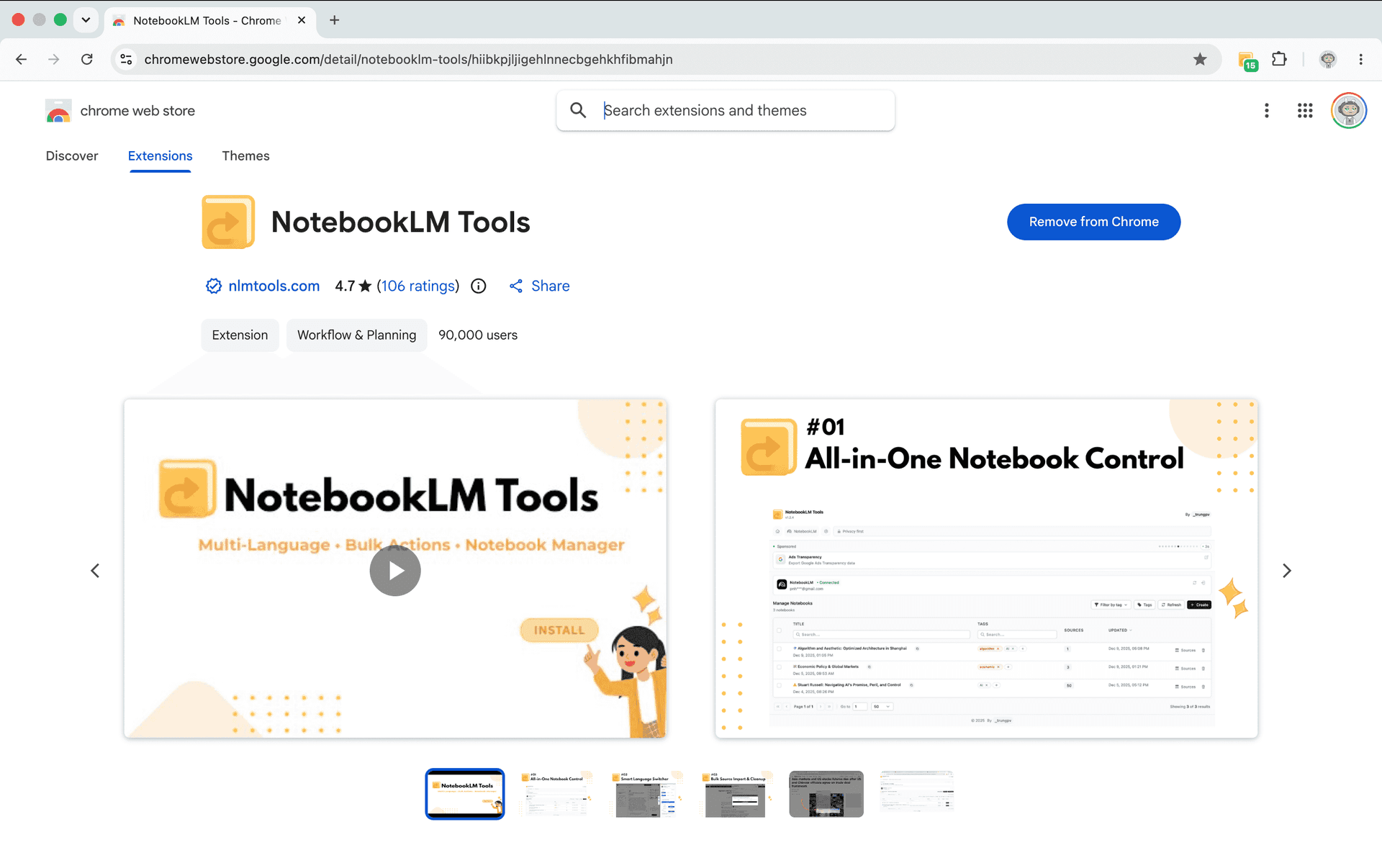The width and height of the screenshot is (1382, 868).
Task: Open a new browser tab
Action: click(334, 20)
